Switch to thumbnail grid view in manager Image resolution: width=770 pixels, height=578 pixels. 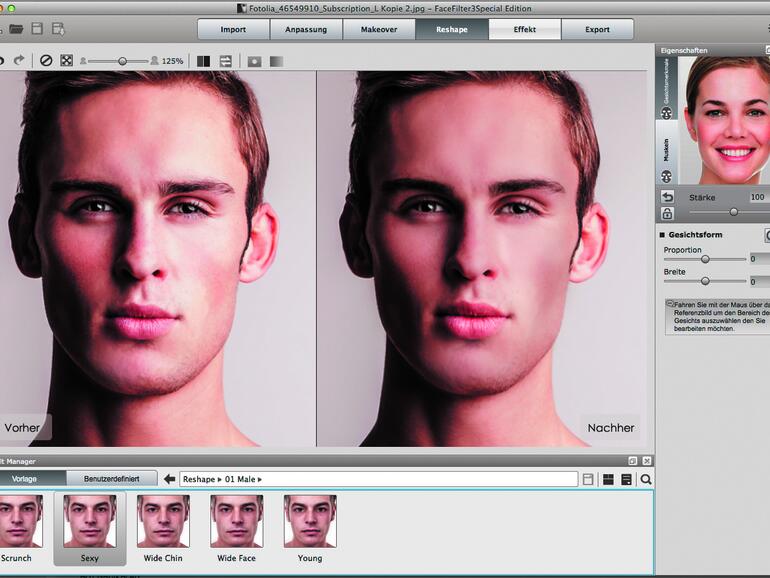(607, 480)
